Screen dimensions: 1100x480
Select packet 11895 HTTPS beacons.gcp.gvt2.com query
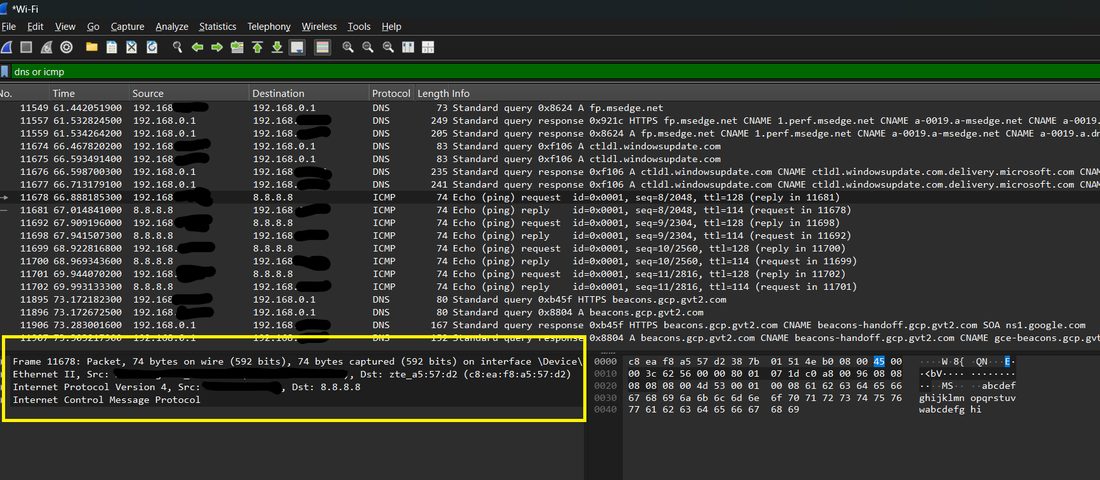point(550,299)
